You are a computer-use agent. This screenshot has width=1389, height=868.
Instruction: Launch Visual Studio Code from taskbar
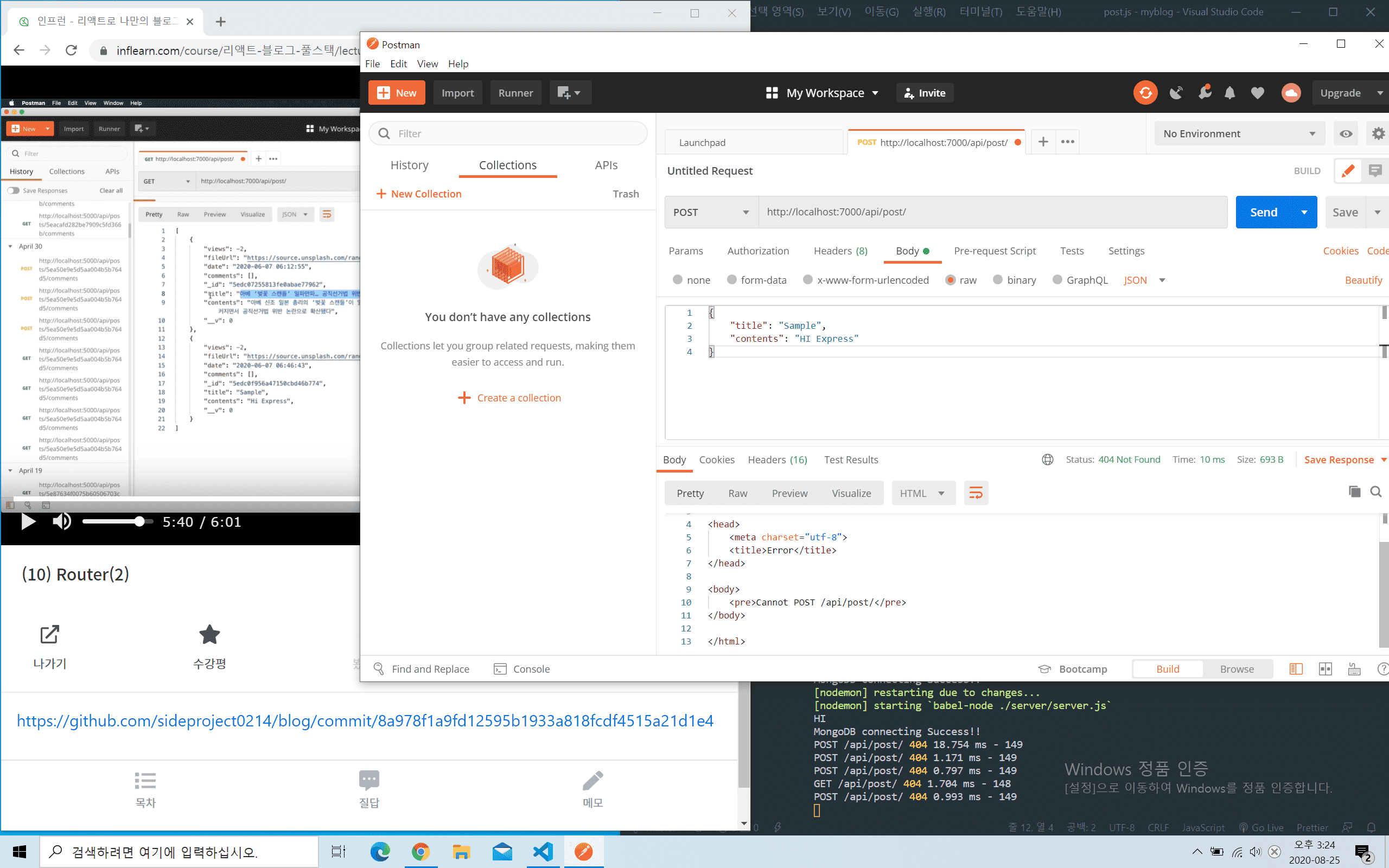(543, 852)
